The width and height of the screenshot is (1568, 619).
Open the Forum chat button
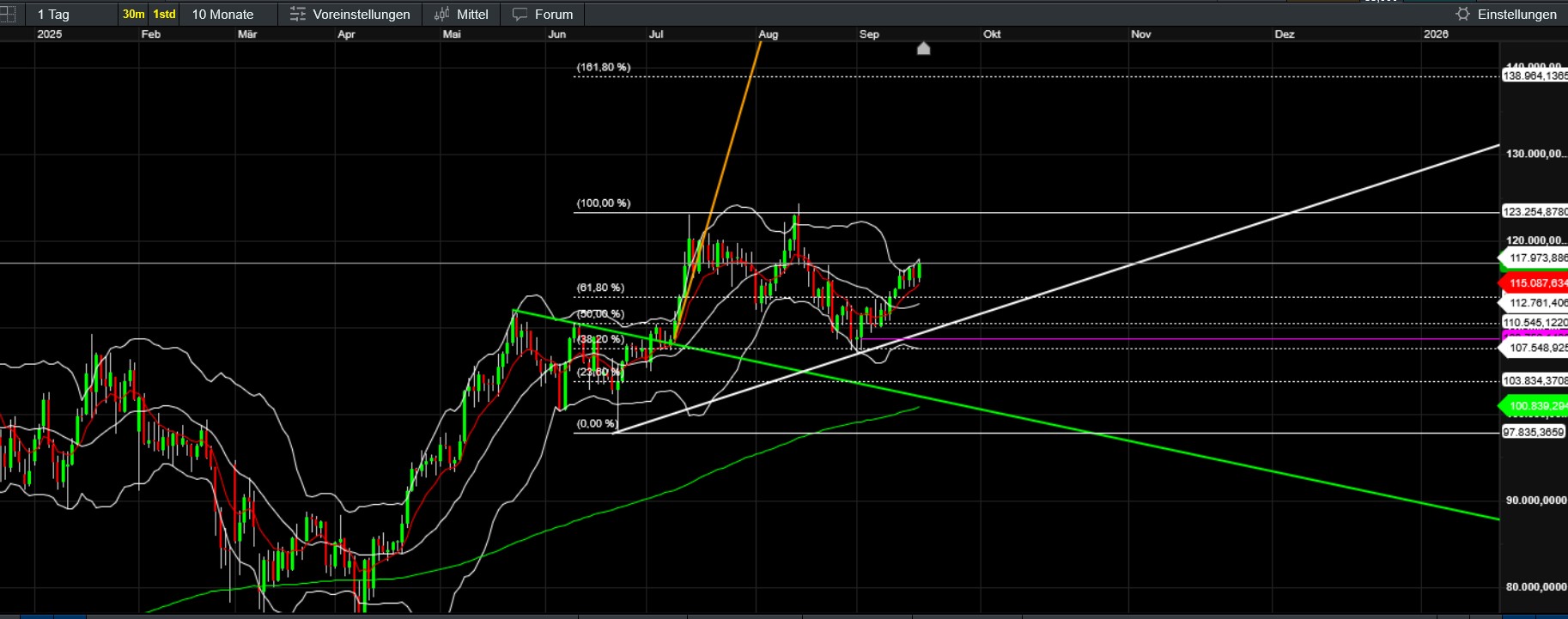(x=543, y=15)
